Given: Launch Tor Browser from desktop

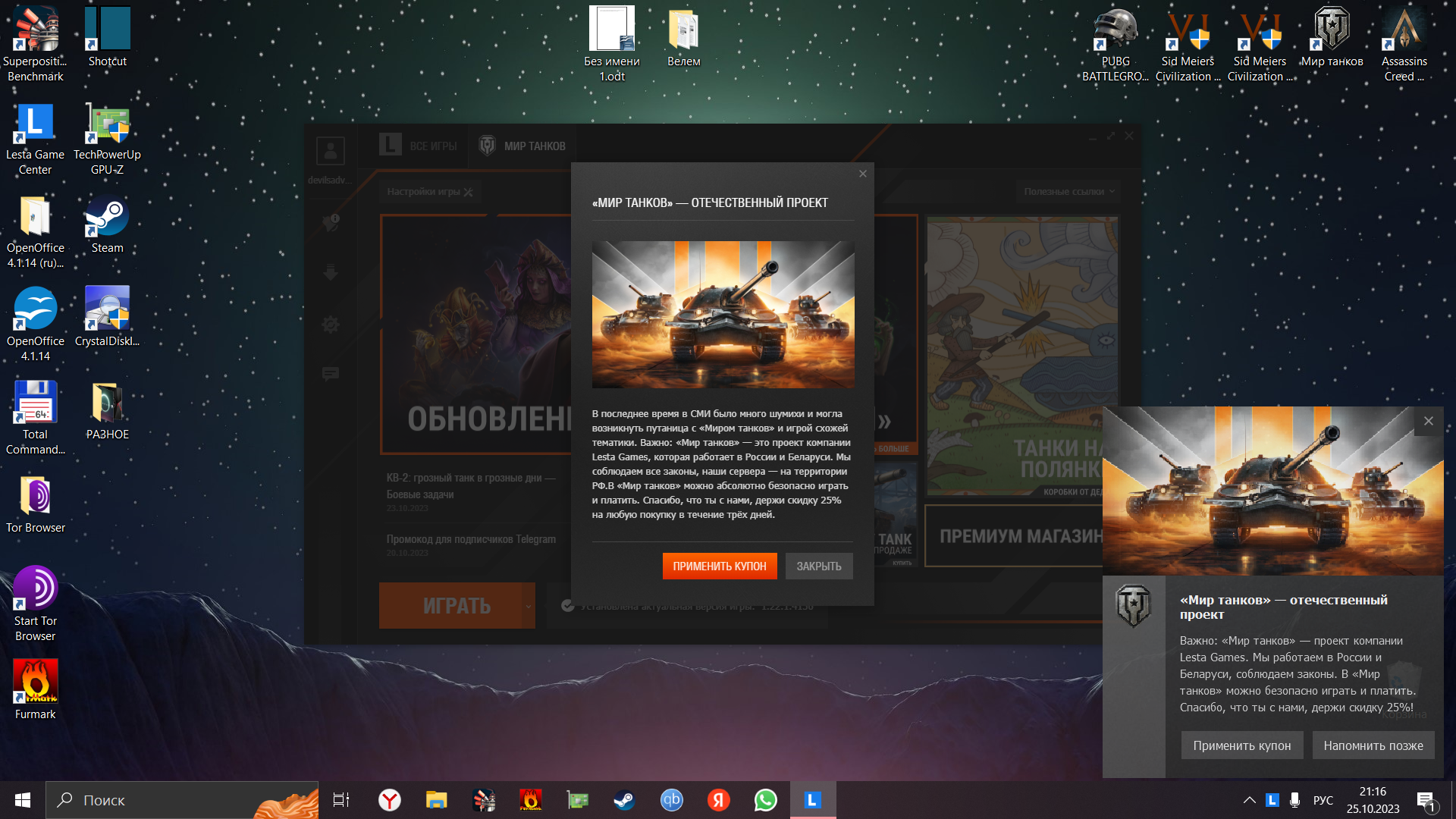Looking at the screenshot, I should click(36, 505).
